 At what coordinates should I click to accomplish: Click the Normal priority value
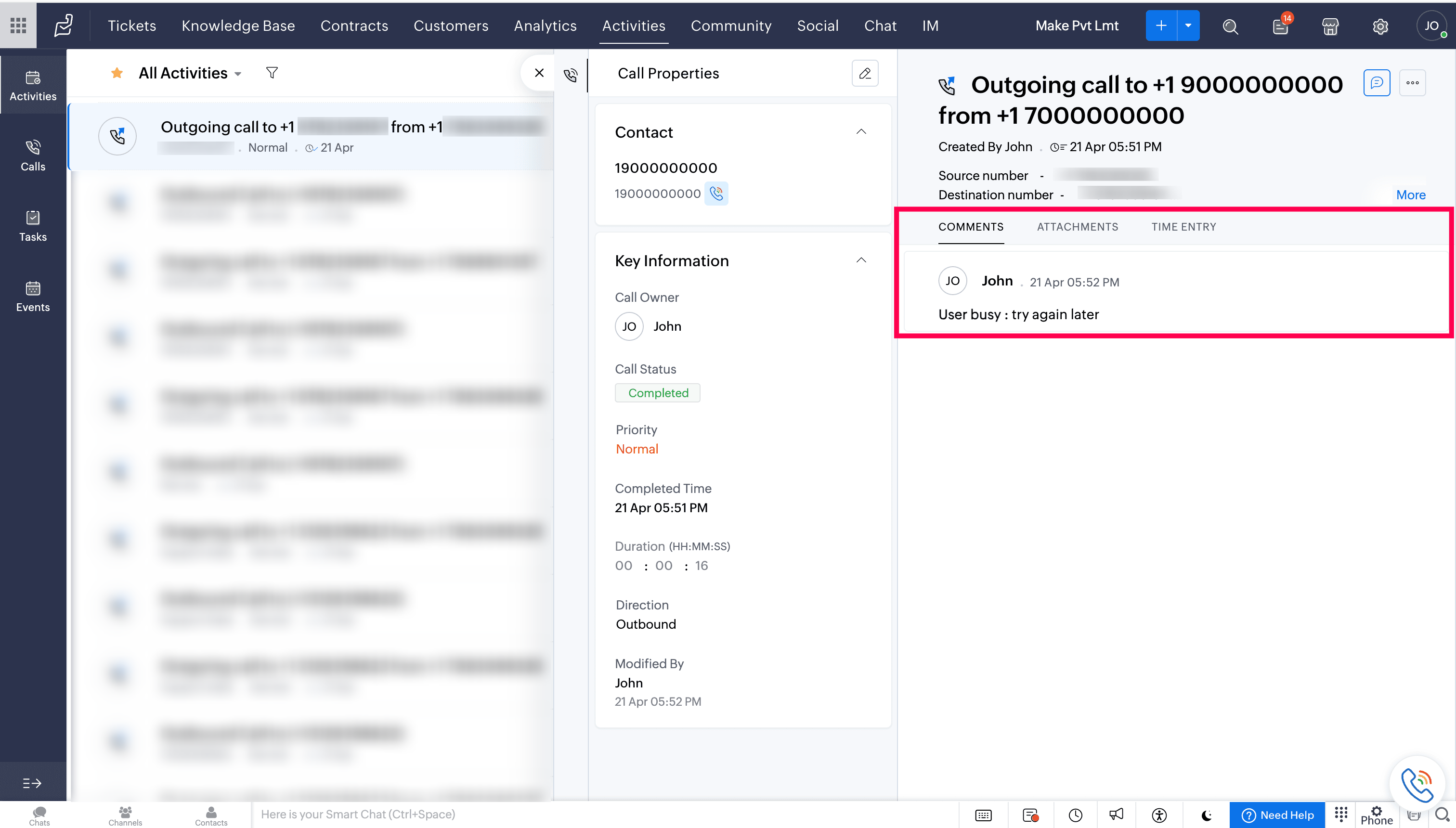(x=637, y=449)
